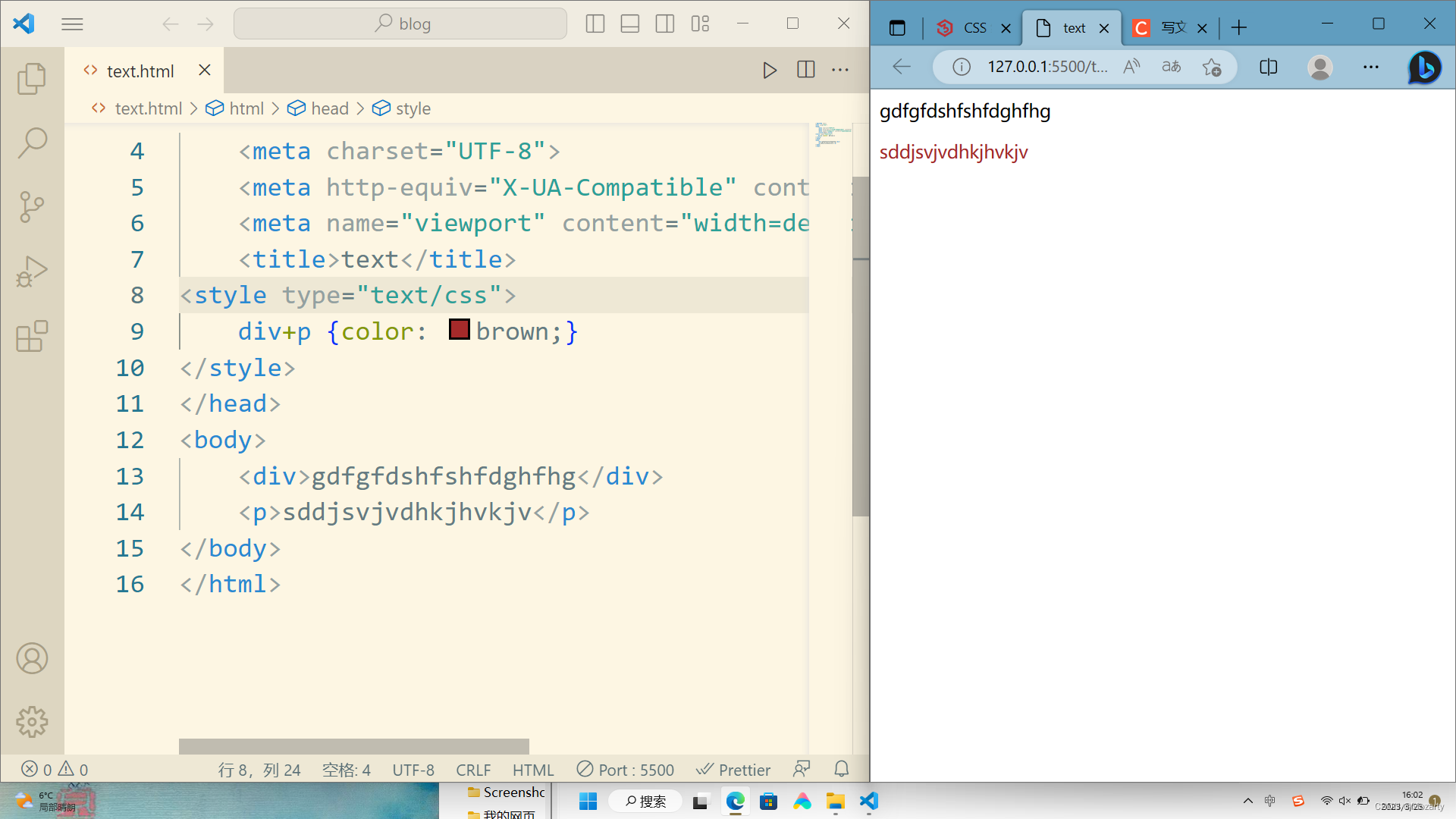Open the browser tab actions menu
Viewport: 1456px width, 819px height.
[x=897, y=28]
